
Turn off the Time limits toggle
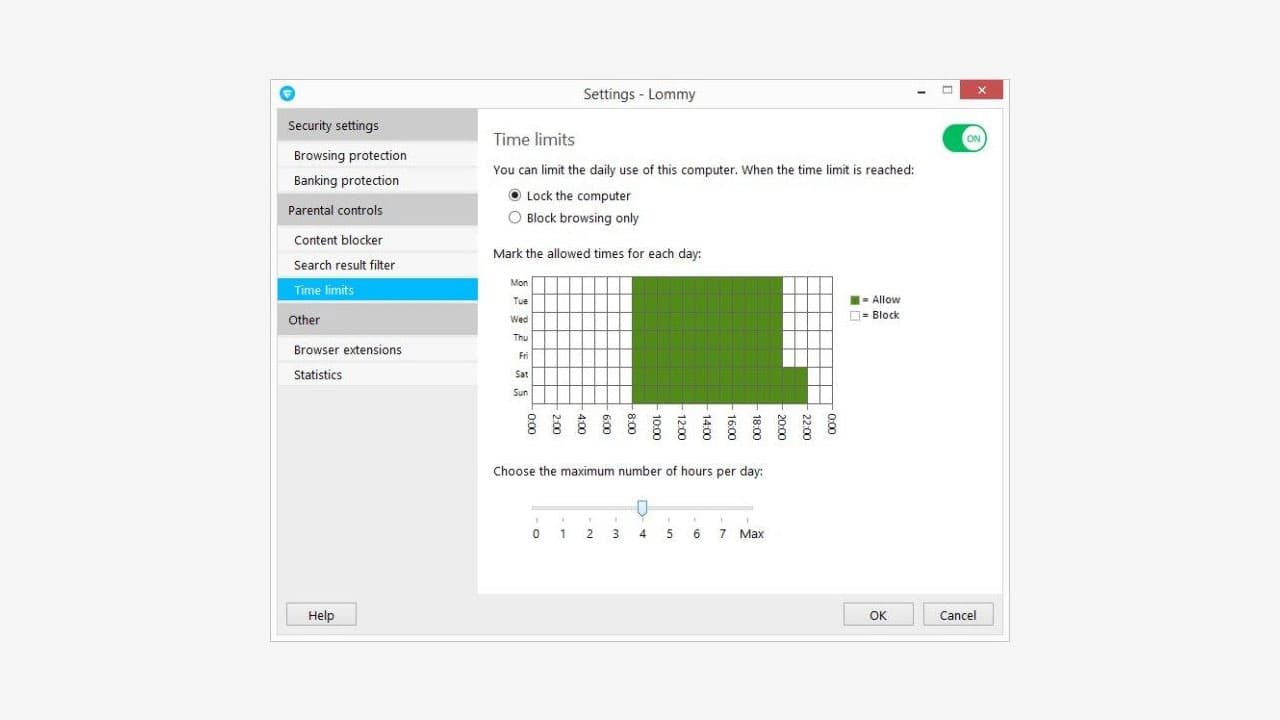[963, 138]
